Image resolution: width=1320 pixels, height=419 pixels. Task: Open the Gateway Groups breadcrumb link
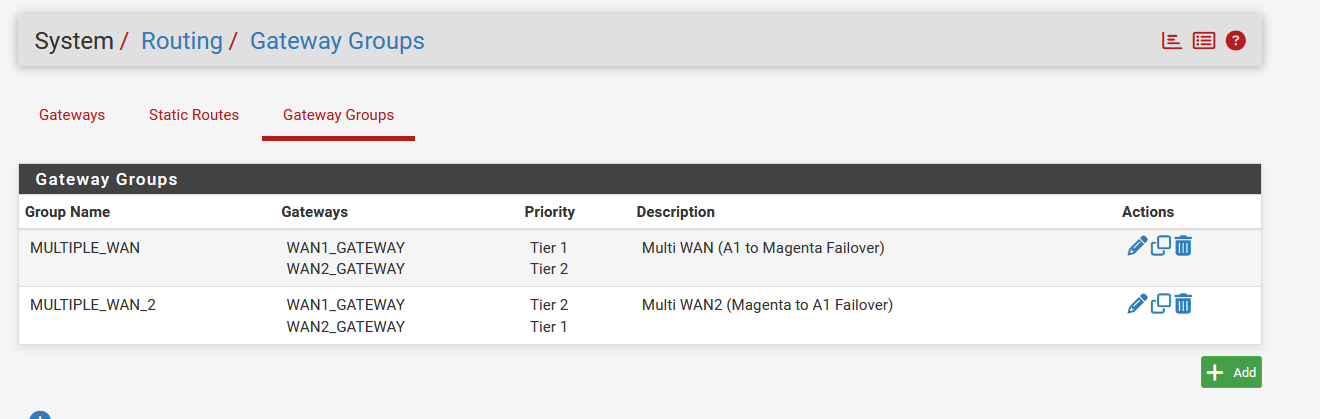337,41
